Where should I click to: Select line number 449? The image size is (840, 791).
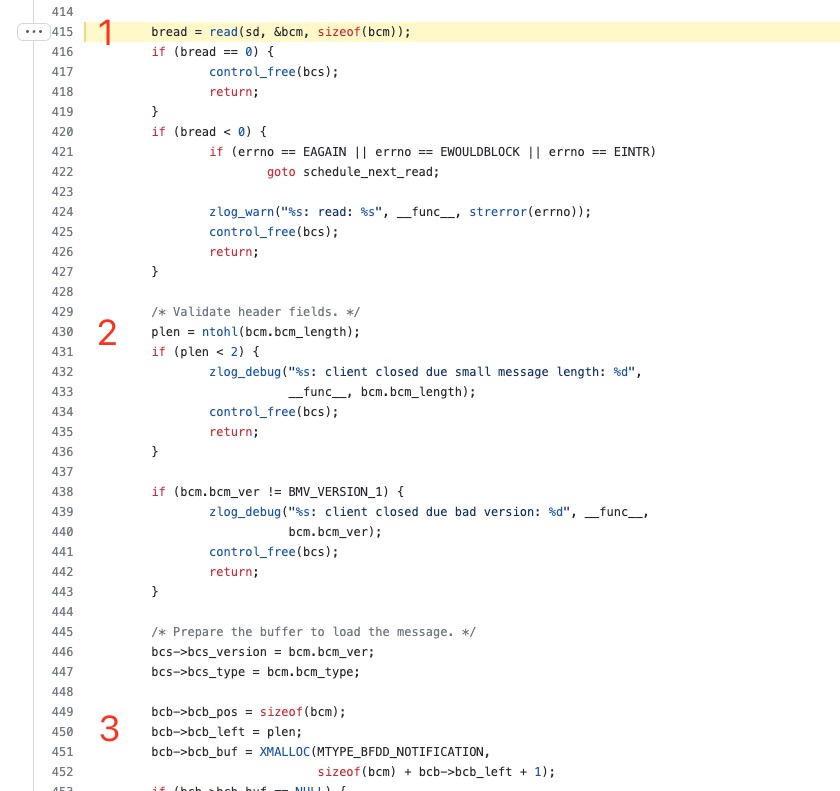coord(62,712)
